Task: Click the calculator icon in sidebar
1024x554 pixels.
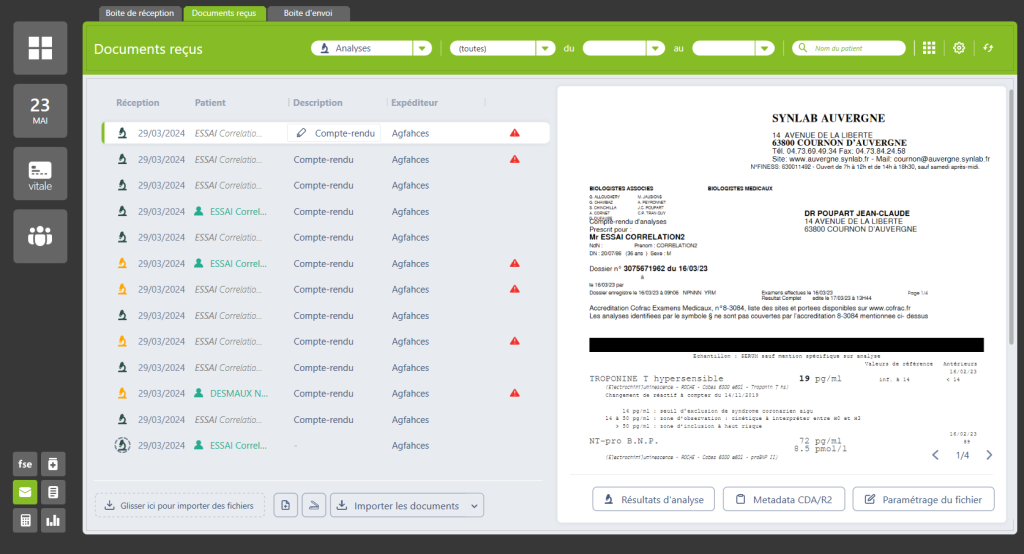Action: [25, 520]
